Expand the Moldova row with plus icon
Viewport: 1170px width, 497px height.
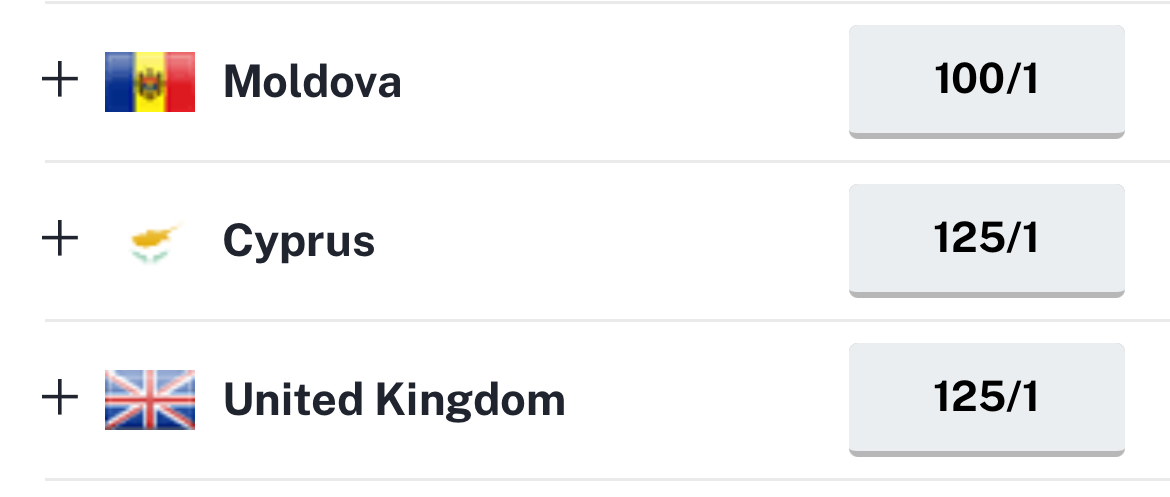[60, 81]
